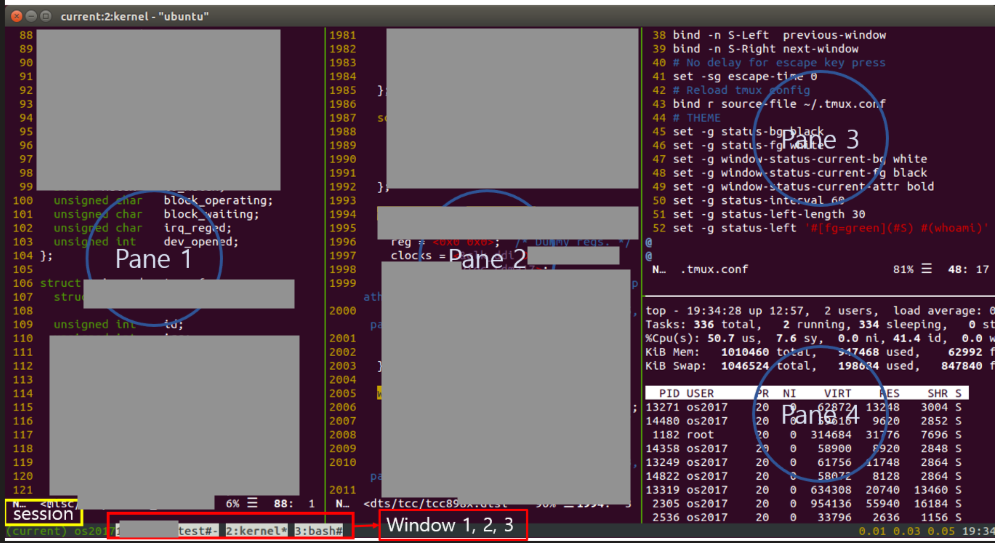Click the process row with PID 13319
Viewport: 995px width, 543px height.
(x=804, y=490)
